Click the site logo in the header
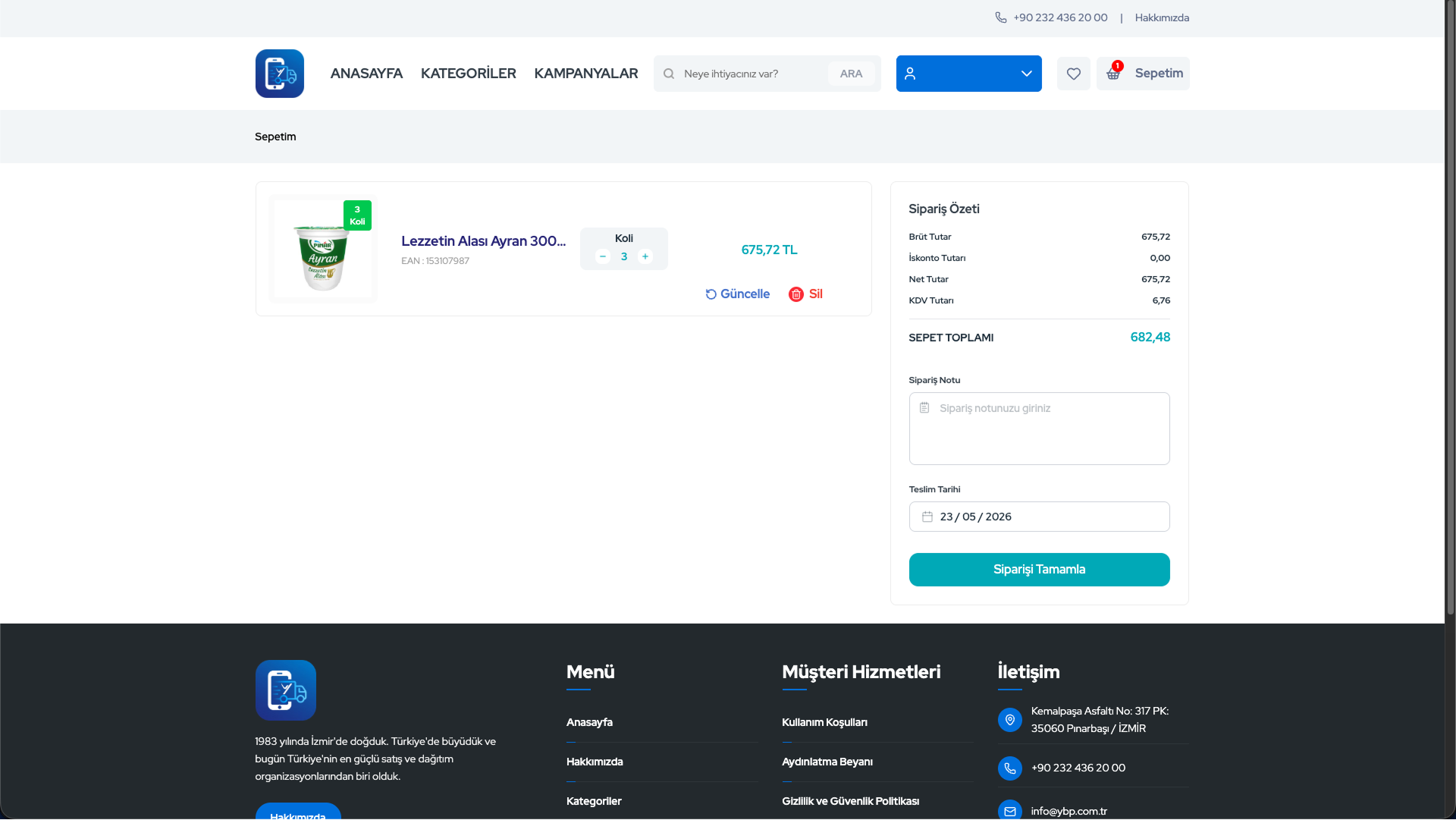This screenshot has width=1456, height=820. (279, 74)
